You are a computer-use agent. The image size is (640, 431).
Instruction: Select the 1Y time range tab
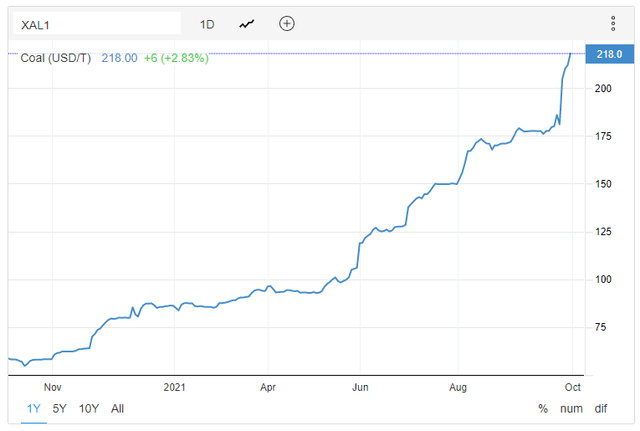coord(34,409)
